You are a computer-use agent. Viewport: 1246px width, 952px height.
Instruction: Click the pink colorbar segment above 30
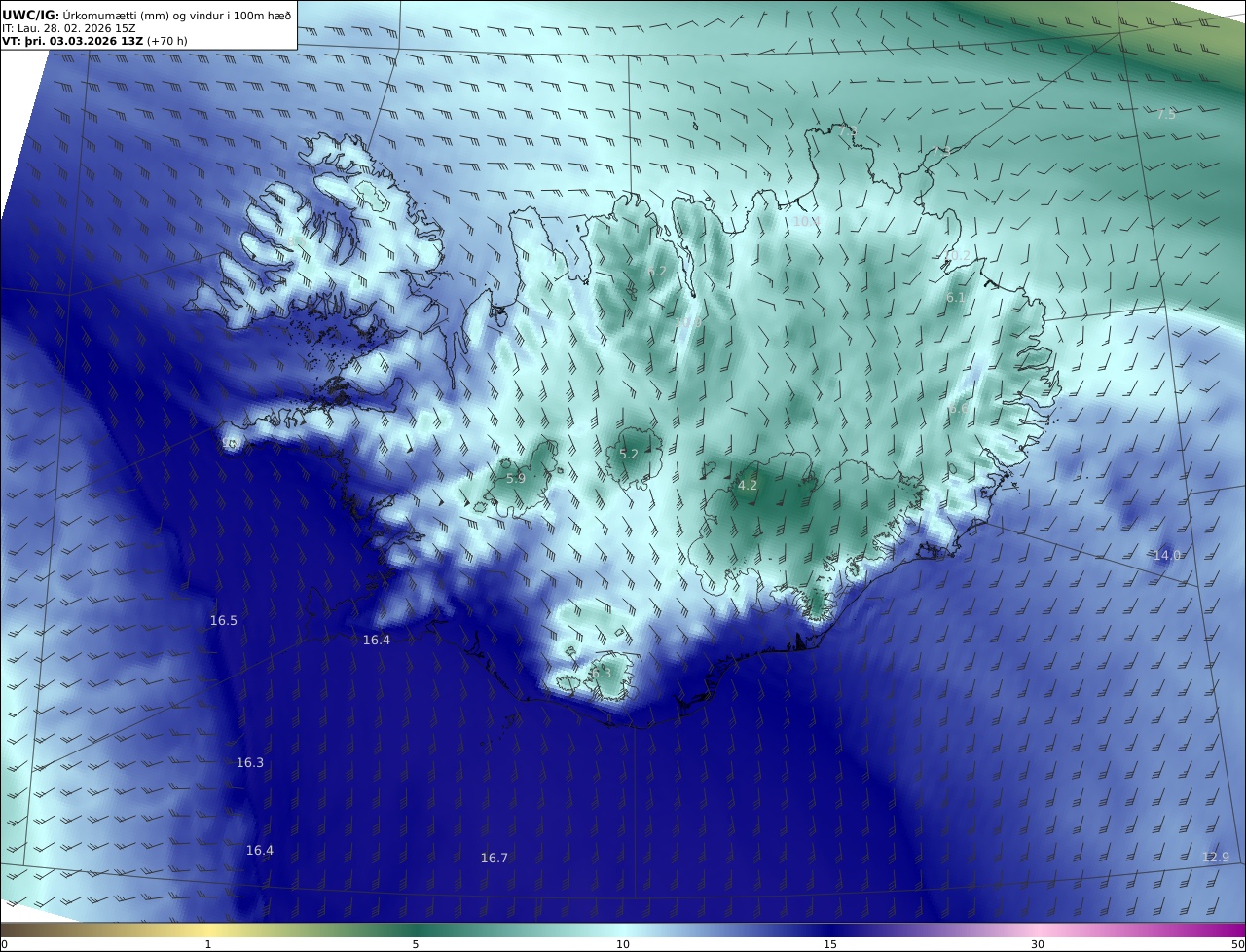pyautogui.click(x=1038, y=930)
